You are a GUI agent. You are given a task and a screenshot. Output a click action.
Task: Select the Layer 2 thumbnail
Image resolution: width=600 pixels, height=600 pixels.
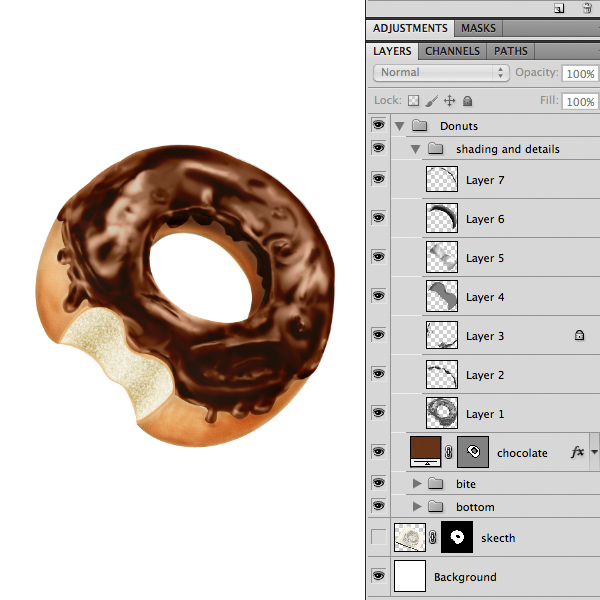[442, 374]
